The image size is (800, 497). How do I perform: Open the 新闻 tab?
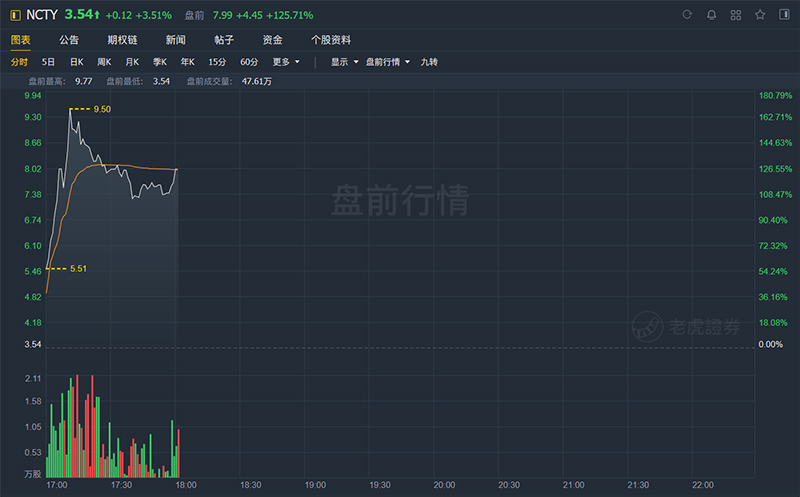click(x=176, y=40)
